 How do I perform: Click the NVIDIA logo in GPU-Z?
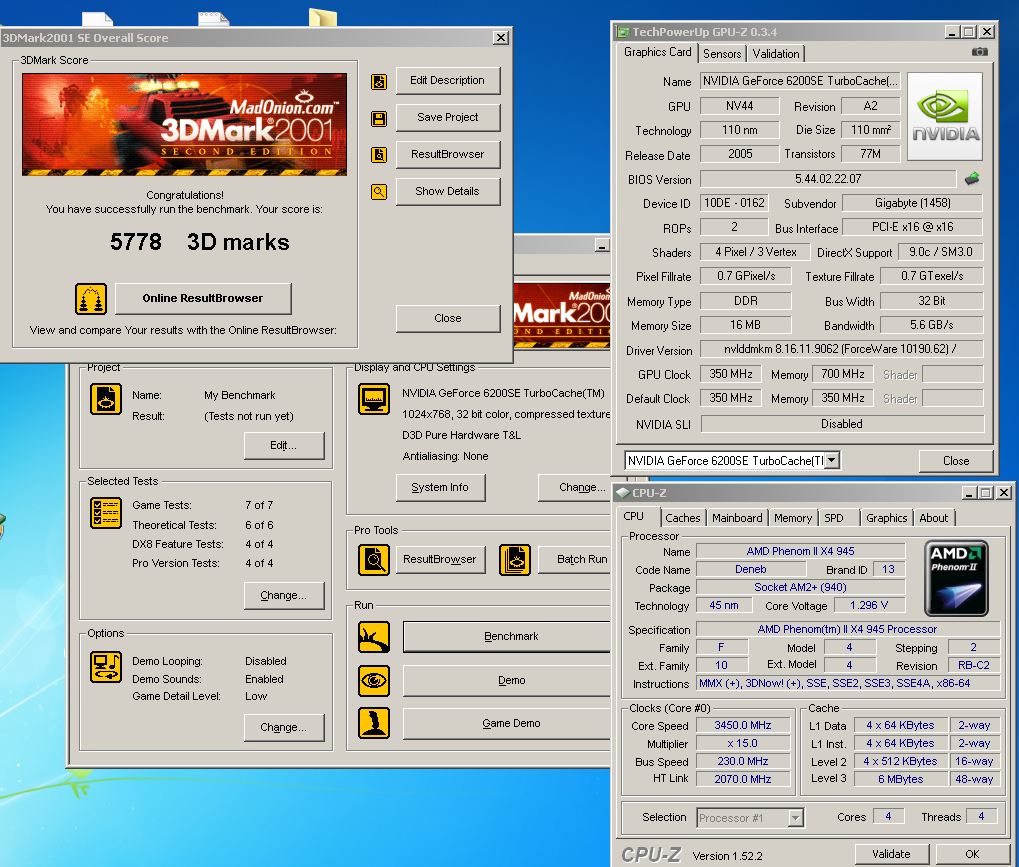point(945,116)
